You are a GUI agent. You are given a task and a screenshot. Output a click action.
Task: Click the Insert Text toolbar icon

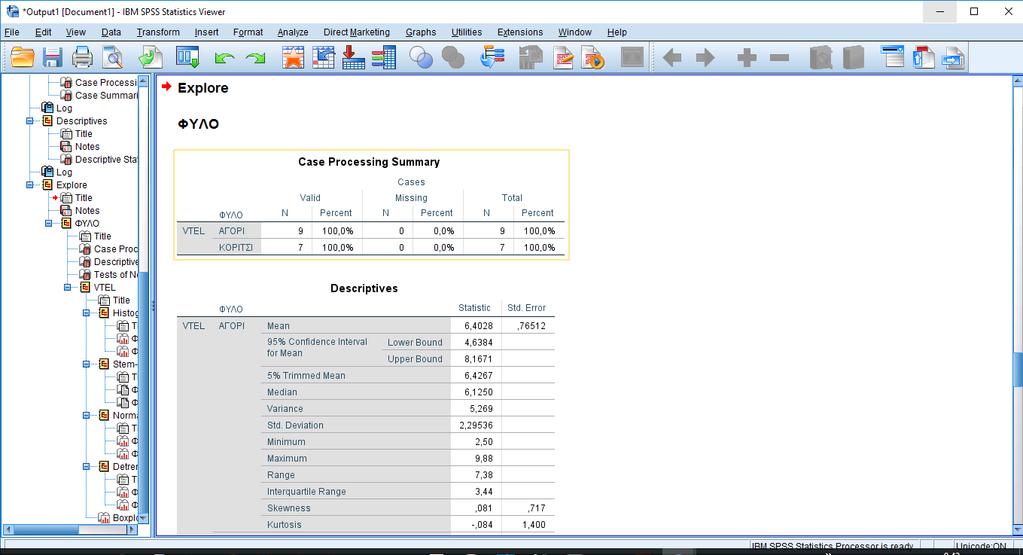coord(953,57)
